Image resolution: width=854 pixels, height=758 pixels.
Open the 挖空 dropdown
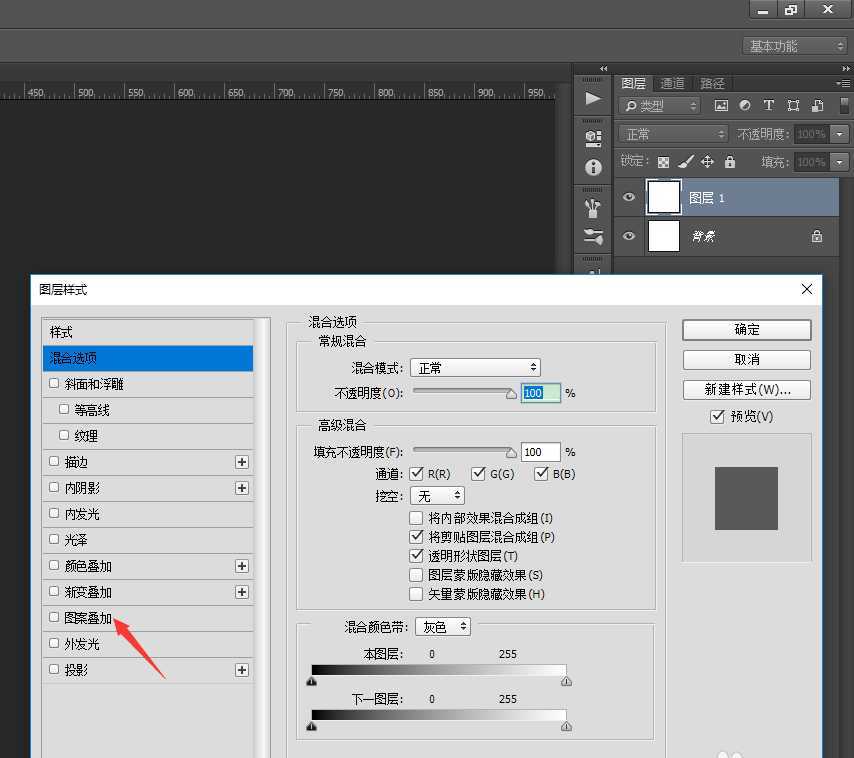pyautogui.click(x=437, y=495)
